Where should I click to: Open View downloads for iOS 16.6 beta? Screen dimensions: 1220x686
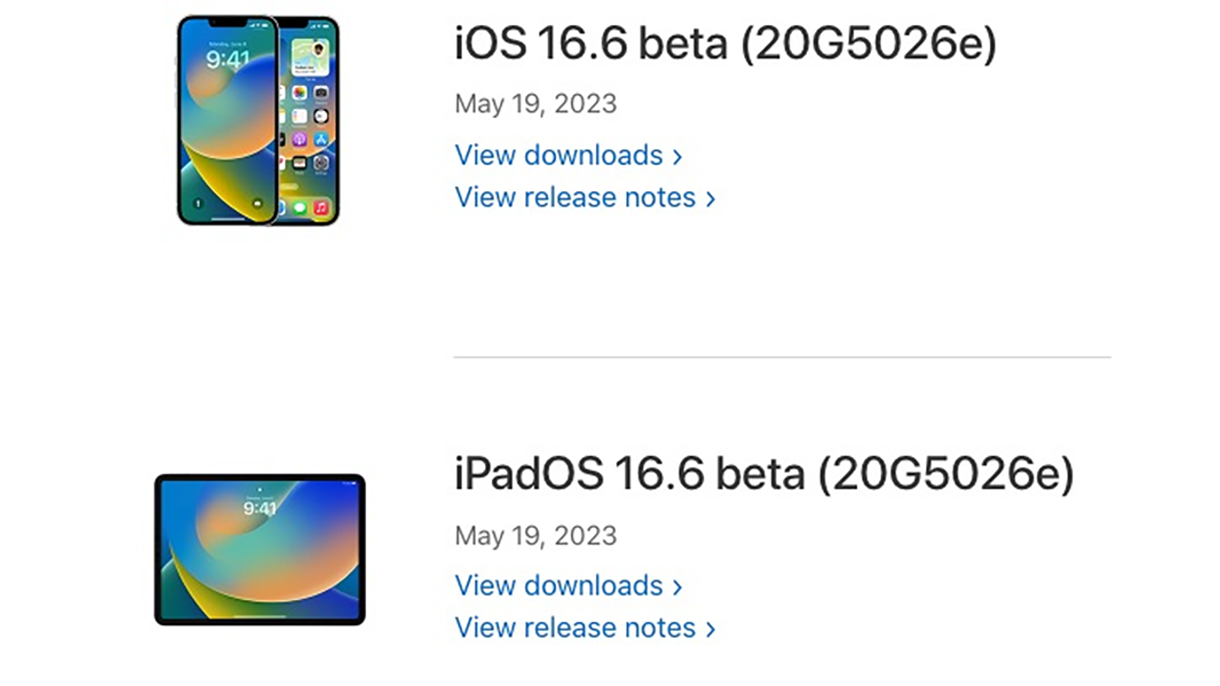pyautogui.click(x=558, y=156)
